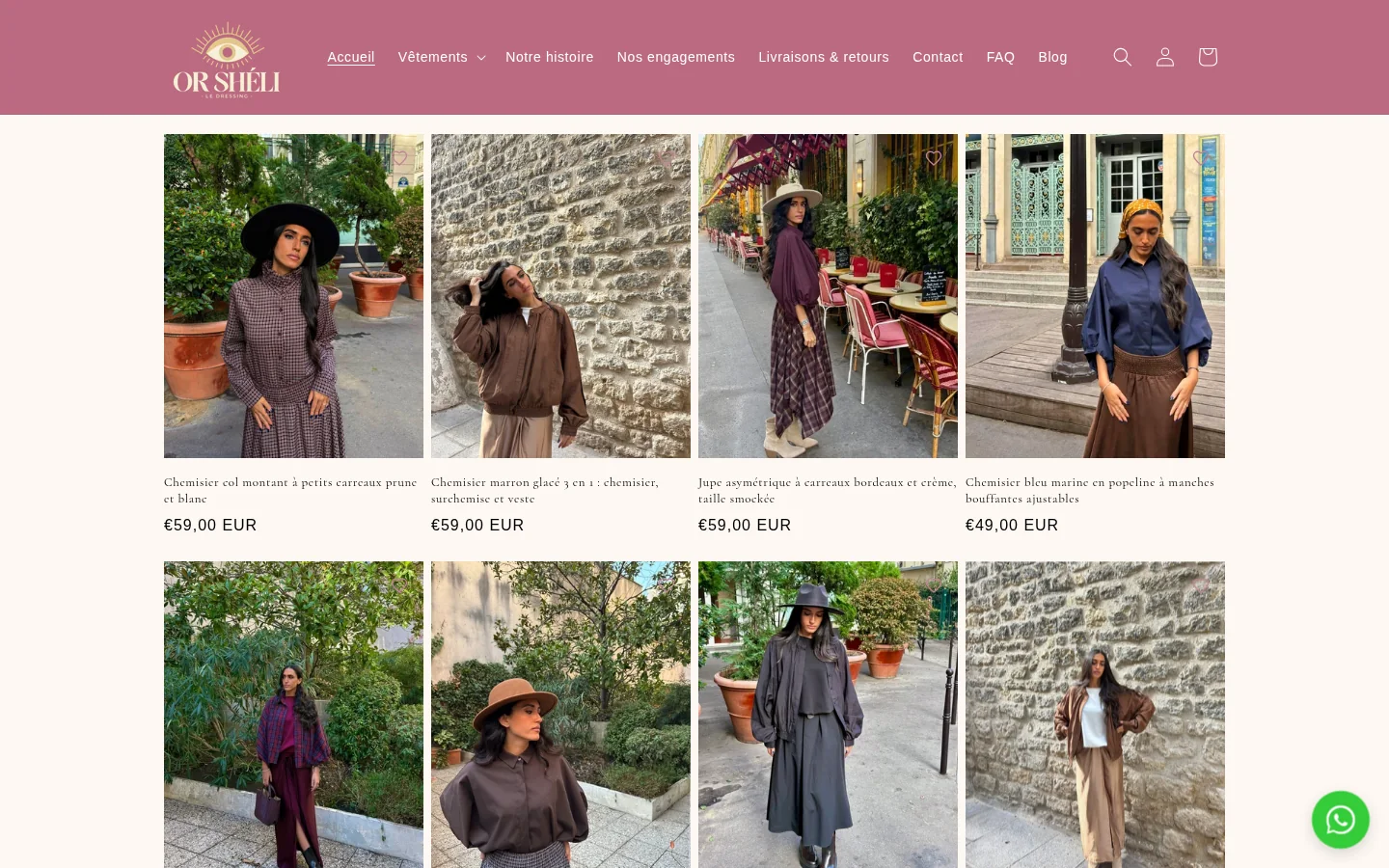Open the search magnifier icon
The height and width of the screenshot is (868, 1389).
pyautogui.click(x=1123, y=57)
